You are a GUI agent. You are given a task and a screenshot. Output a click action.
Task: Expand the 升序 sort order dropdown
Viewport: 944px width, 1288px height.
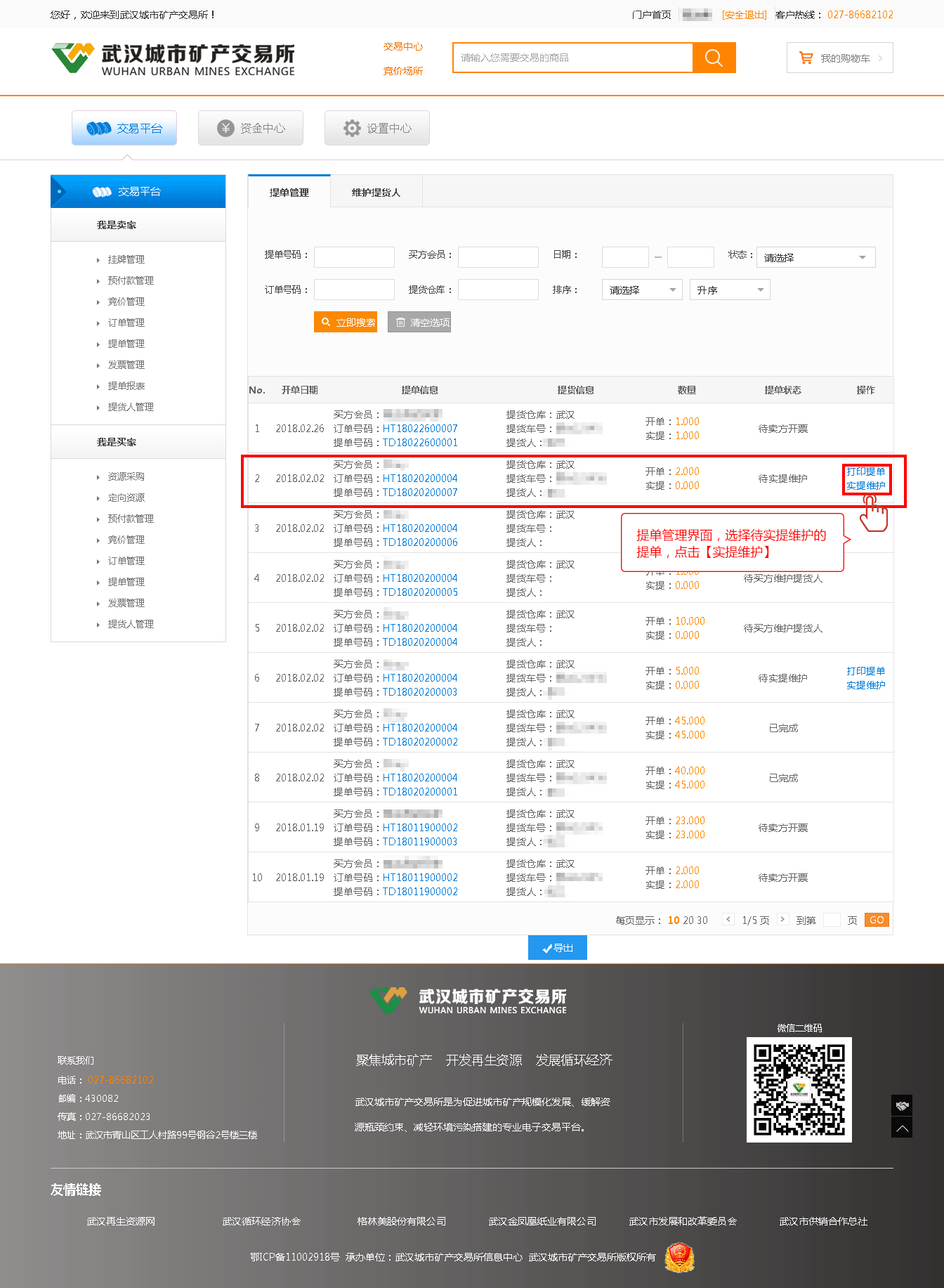pos(729,290)
